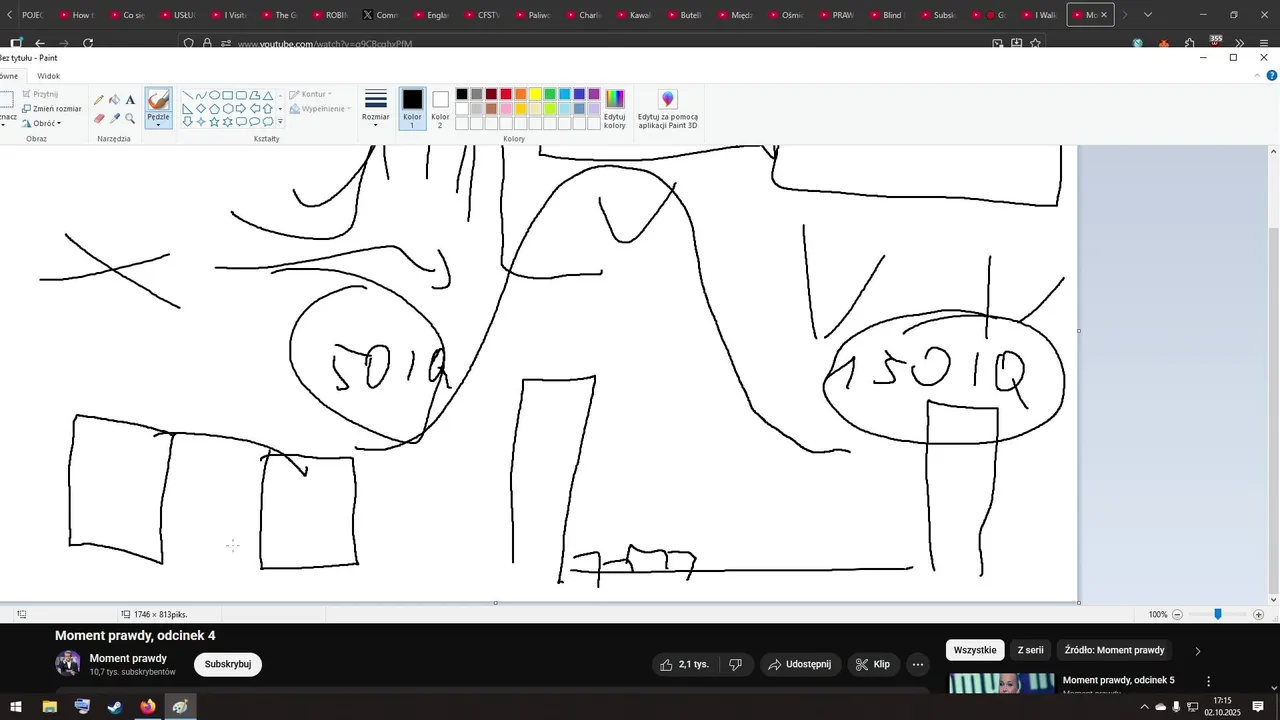Select the Fill with color bucket tool

[x=114, y=100]
